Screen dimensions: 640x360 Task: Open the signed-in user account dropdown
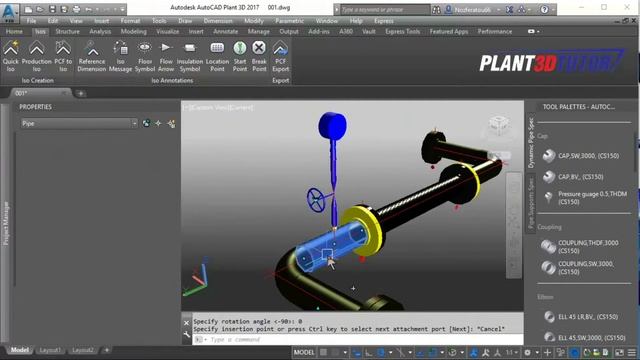(473, 9)
